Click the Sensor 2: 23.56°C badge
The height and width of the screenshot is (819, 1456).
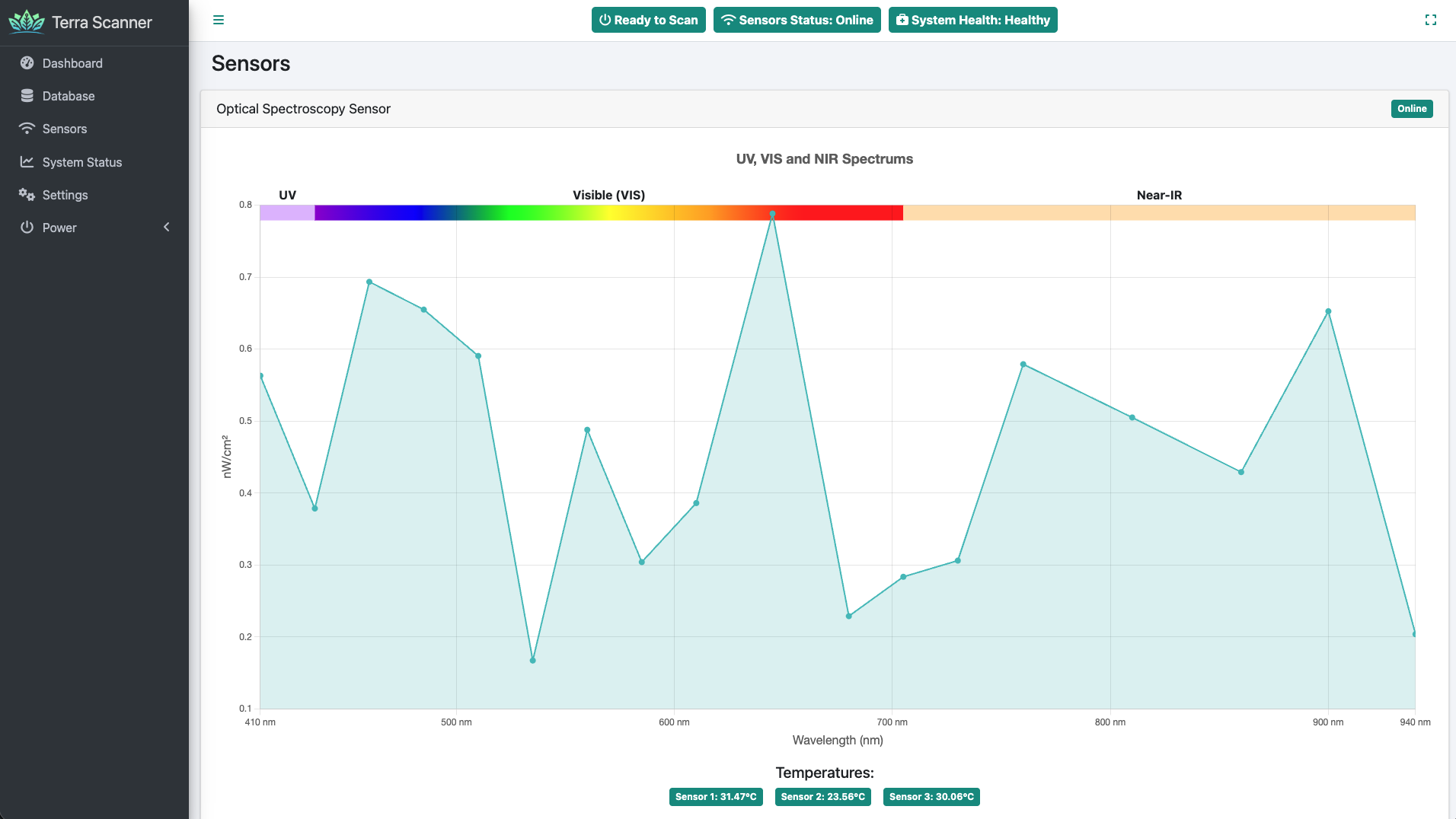pos(822,797)
